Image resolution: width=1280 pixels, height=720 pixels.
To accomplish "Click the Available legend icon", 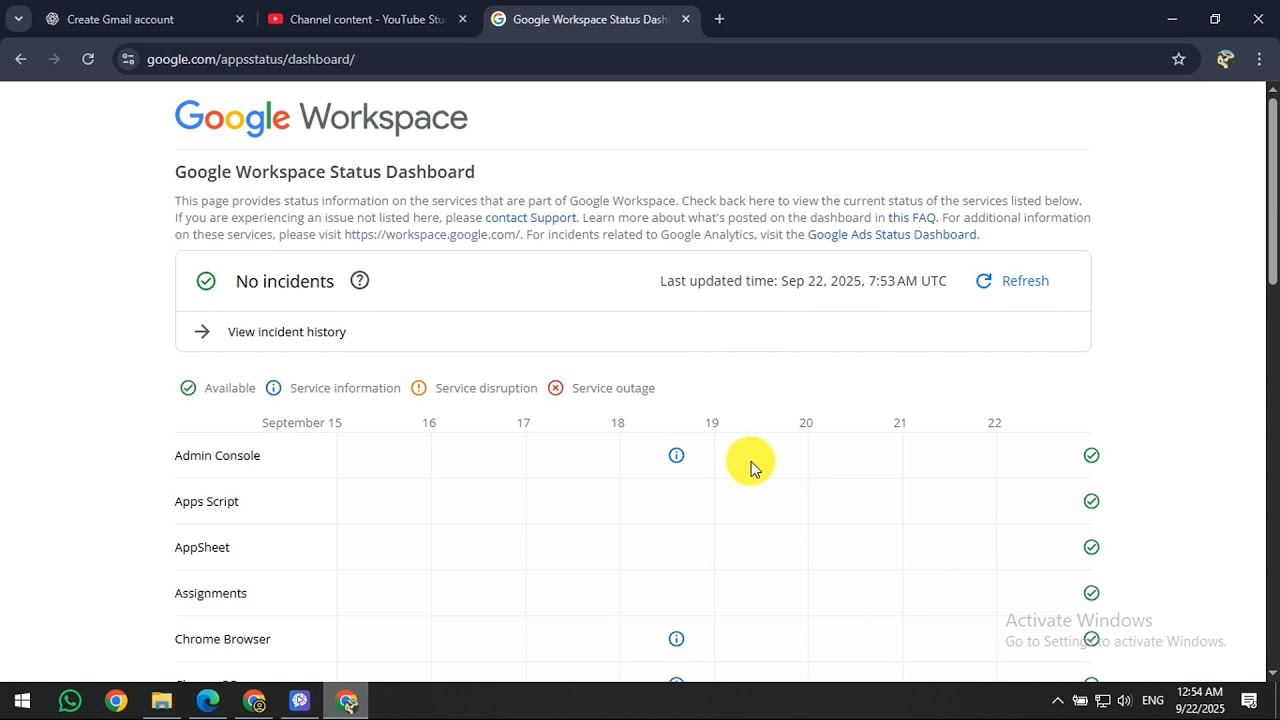I will [188, 388].
